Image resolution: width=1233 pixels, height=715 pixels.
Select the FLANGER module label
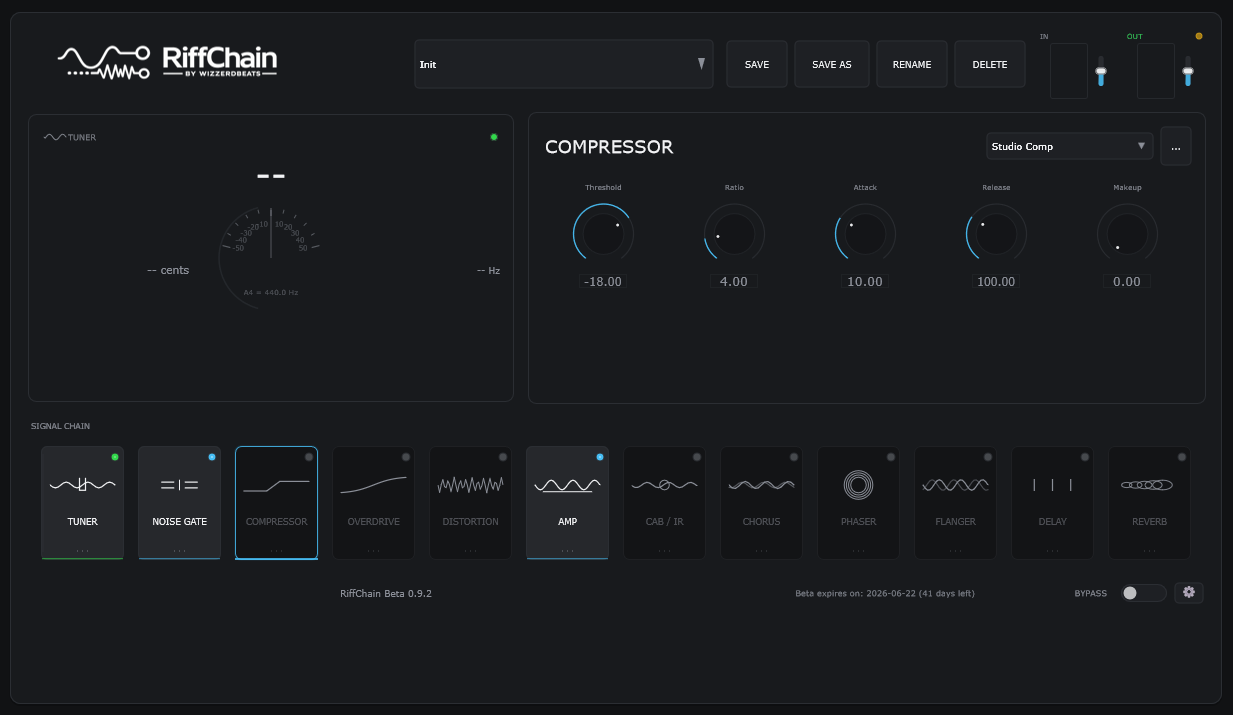click(x=955, y=522)
